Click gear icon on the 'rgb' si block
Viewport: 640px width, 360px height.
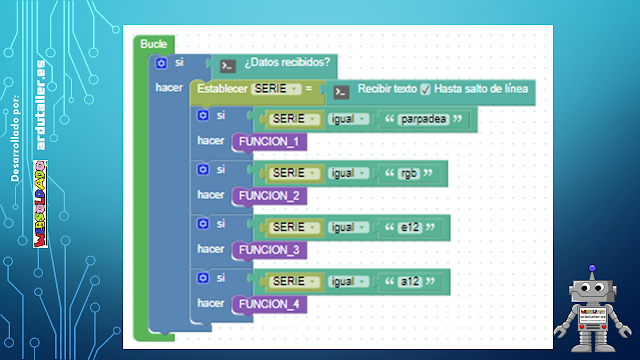coord(203,169)
